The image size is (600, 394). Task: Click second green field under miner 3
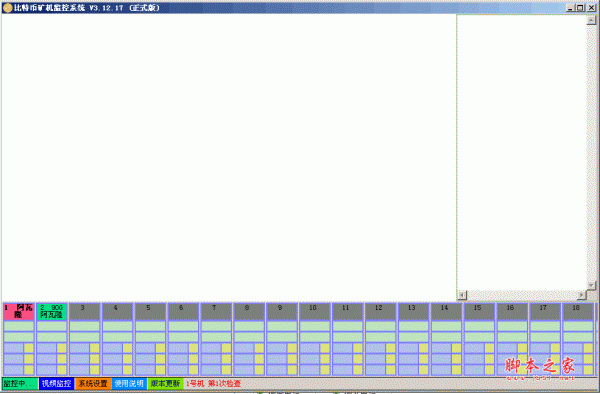(85, 337)
